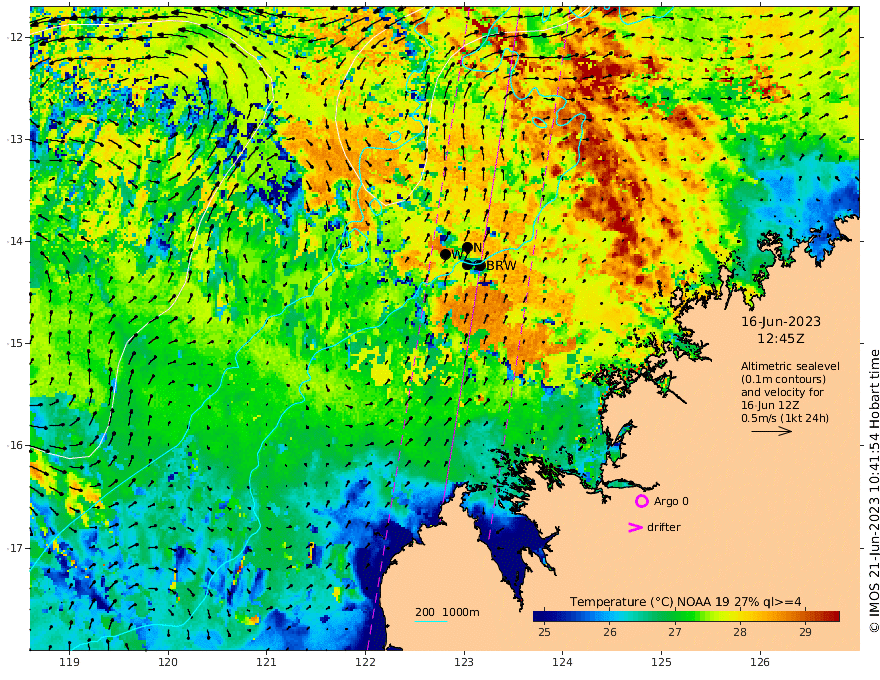
Task: Click the dark blue end of the temperature color bar
Action: 540,616
